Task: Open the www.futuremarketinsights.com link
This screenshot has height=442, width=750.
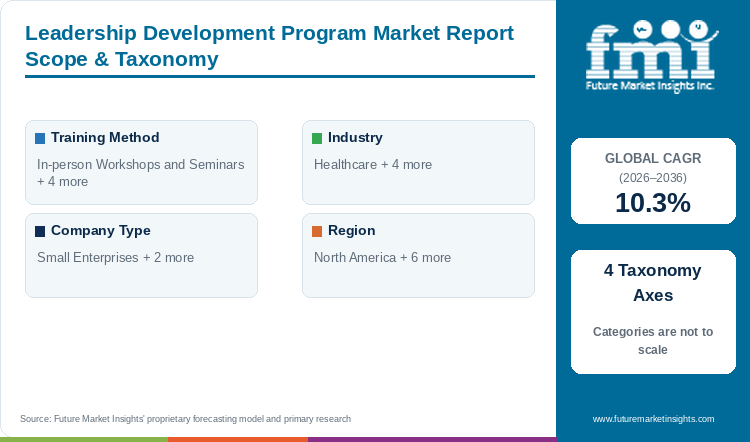Action: 653,419
